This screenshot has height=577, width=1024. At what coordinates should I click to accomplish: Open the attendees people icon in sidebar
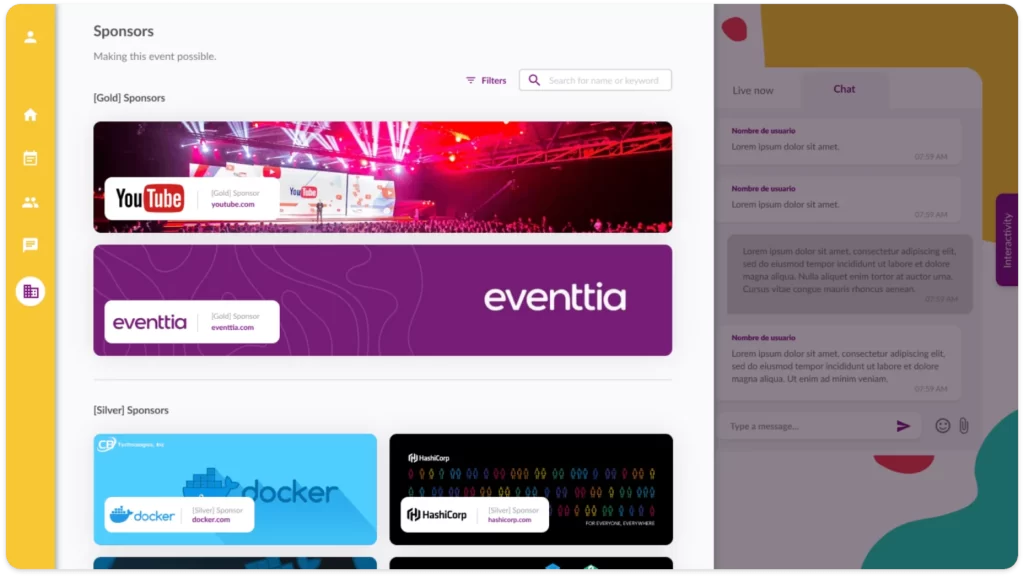30,202
